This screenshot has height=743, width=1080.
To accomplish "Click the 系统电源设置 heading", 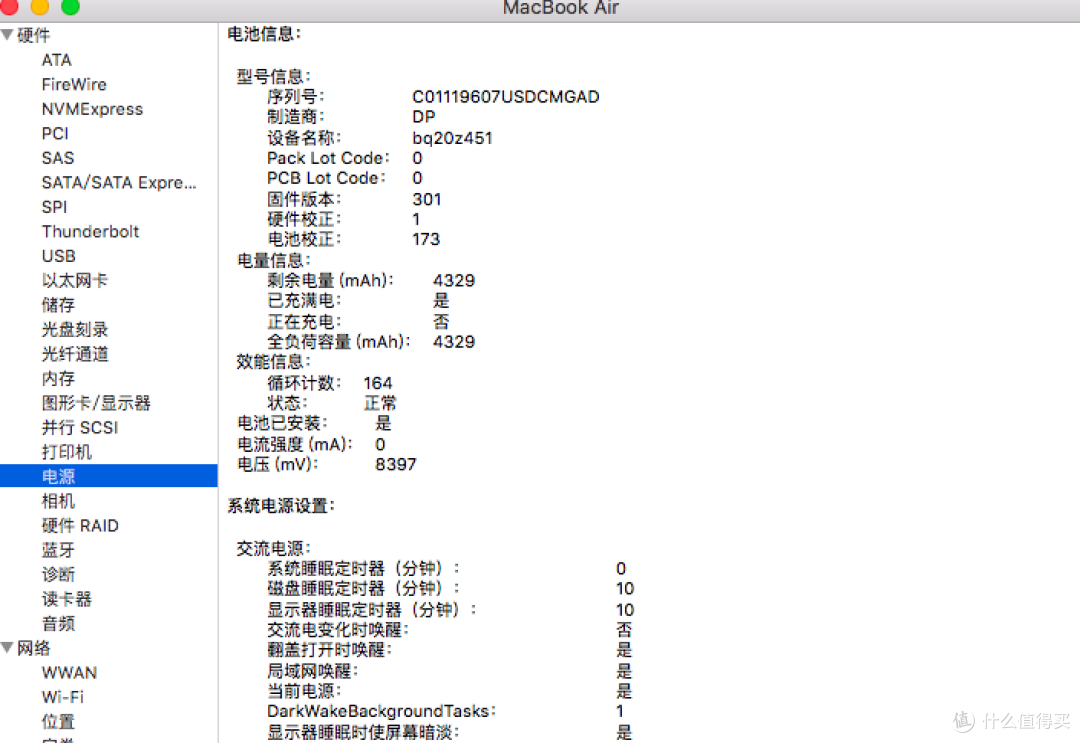I will click(x=281, y=506).
